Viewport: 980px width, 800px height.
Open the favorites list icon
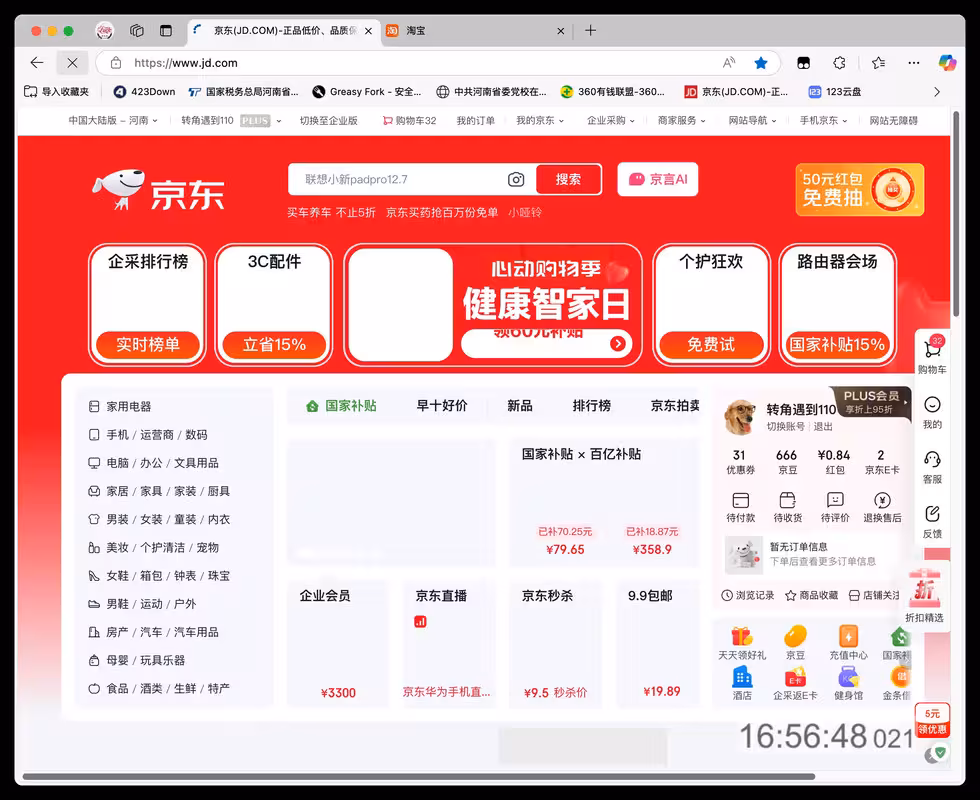[x=878, y=62]
